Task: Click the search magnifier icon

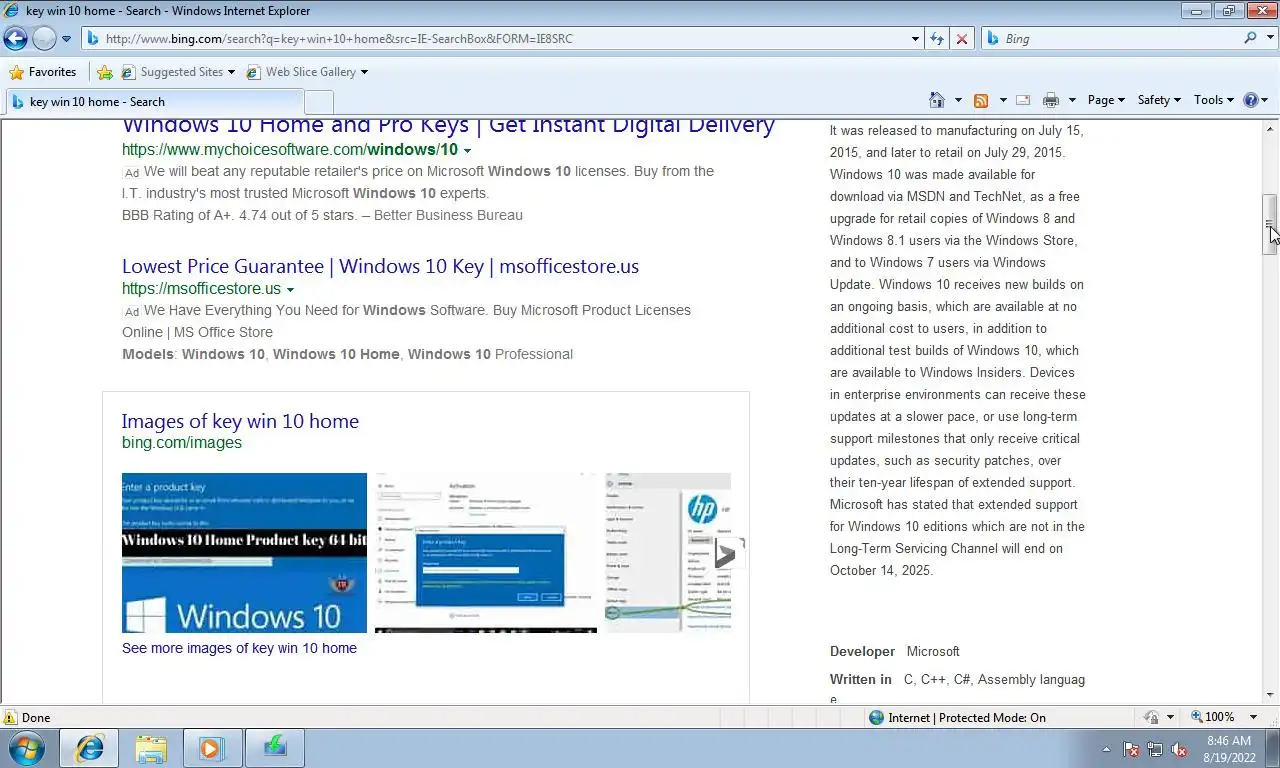Action: [x=1250, y=38]
